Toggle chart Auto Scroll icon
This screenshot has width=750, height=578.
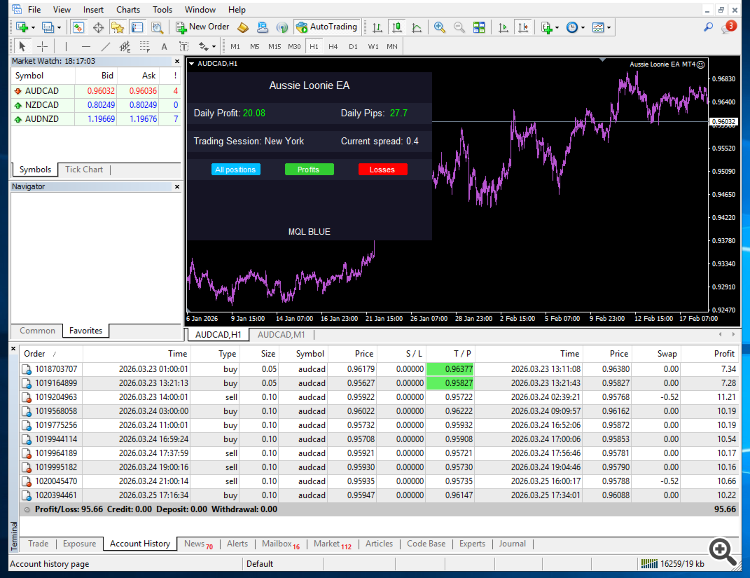click(503, 27)
